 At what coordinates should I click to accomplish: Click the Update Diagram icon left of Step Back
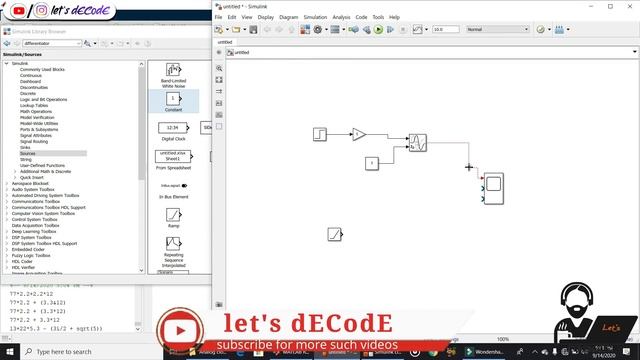pyautogui.click(x=353, y=29)
